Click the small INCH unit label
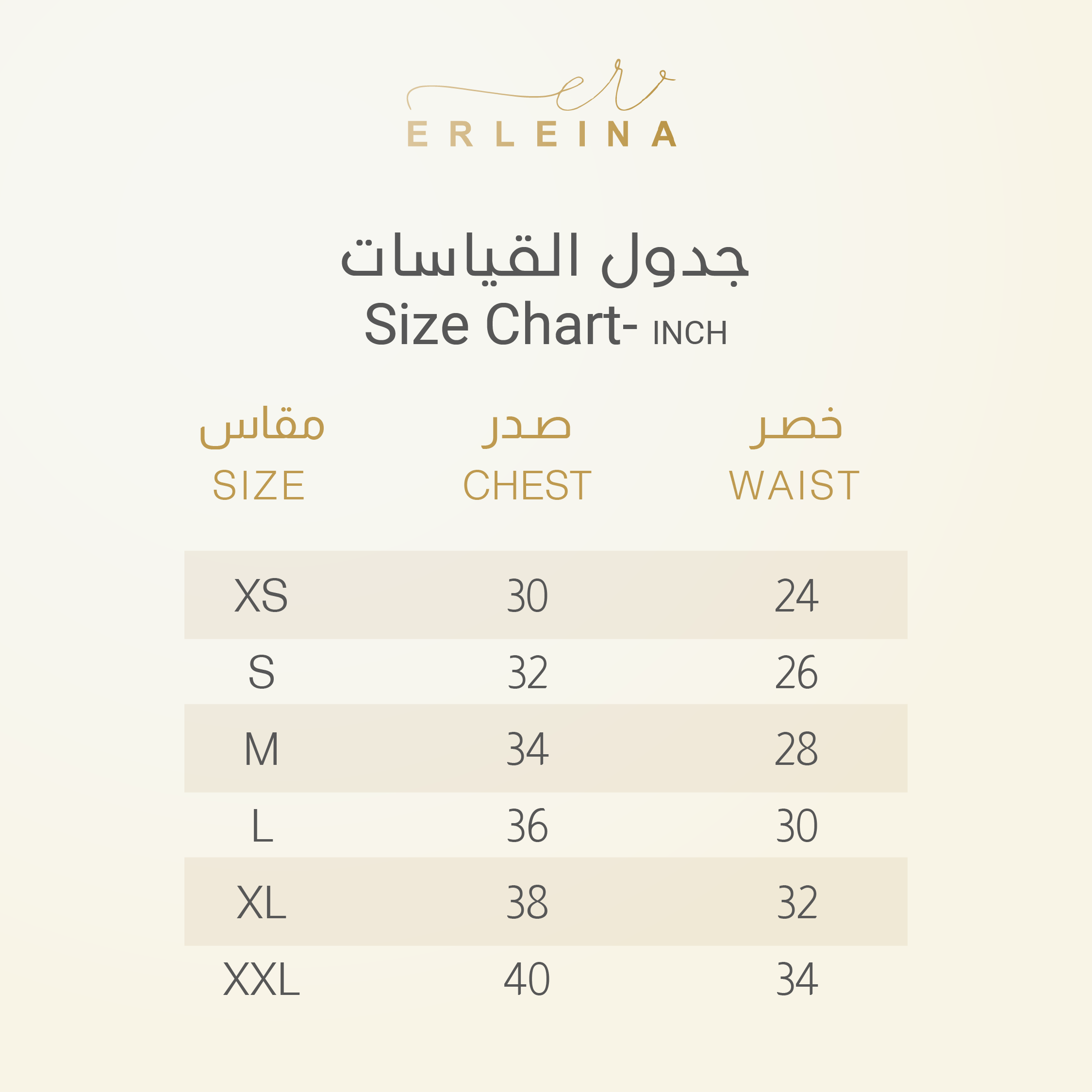The height and width of the screenshot is (1092, 1092). pyautogui.click(x=690, y=333)
